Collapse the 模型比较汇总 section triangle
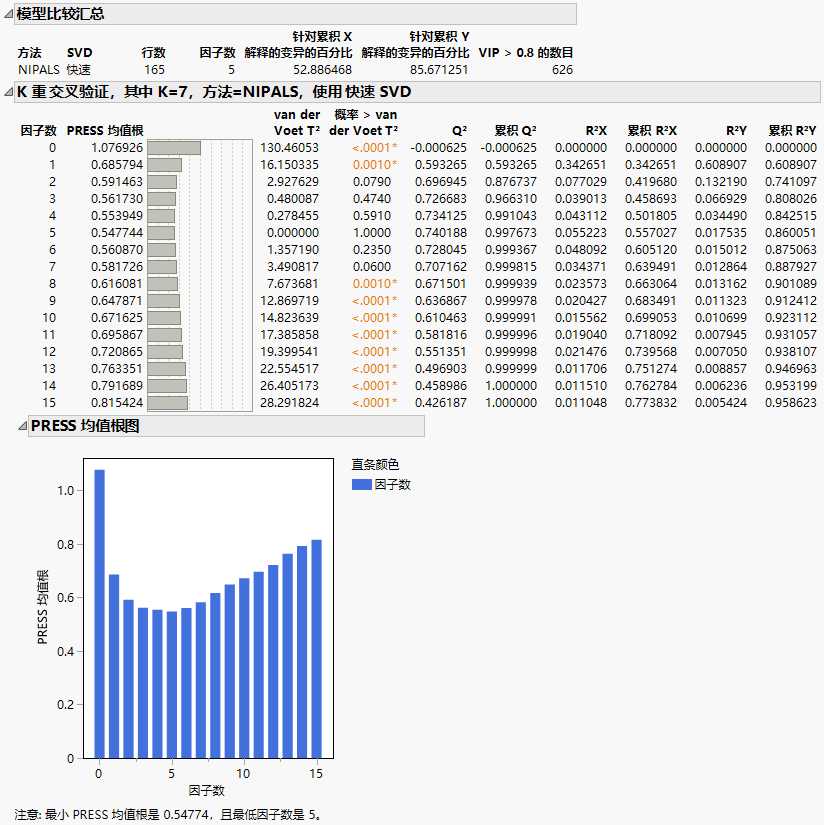 pos(9,14)
